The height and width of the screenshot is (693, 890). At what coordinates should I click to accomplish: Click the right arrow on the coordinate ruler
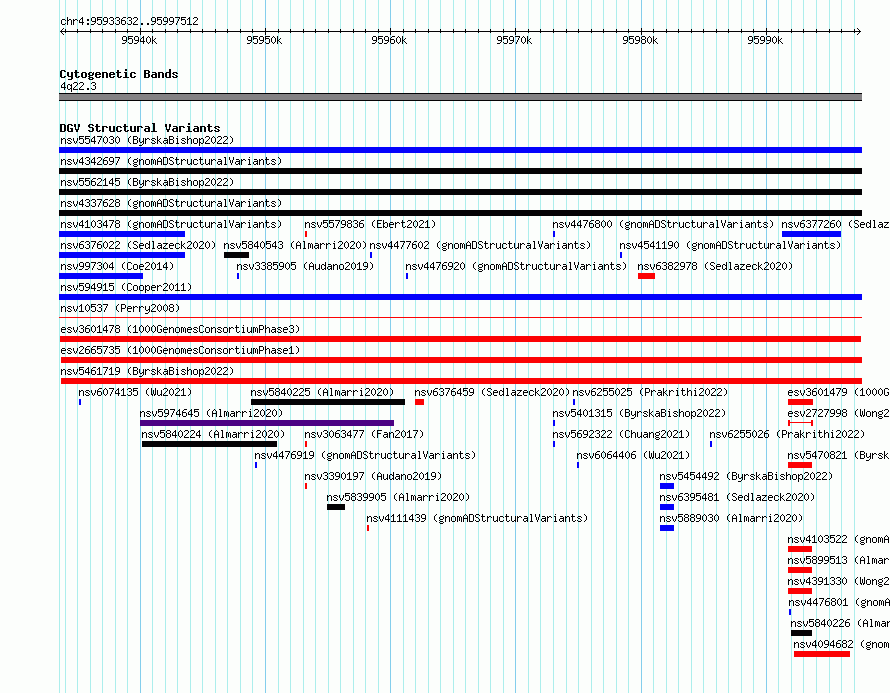(858, 32)
